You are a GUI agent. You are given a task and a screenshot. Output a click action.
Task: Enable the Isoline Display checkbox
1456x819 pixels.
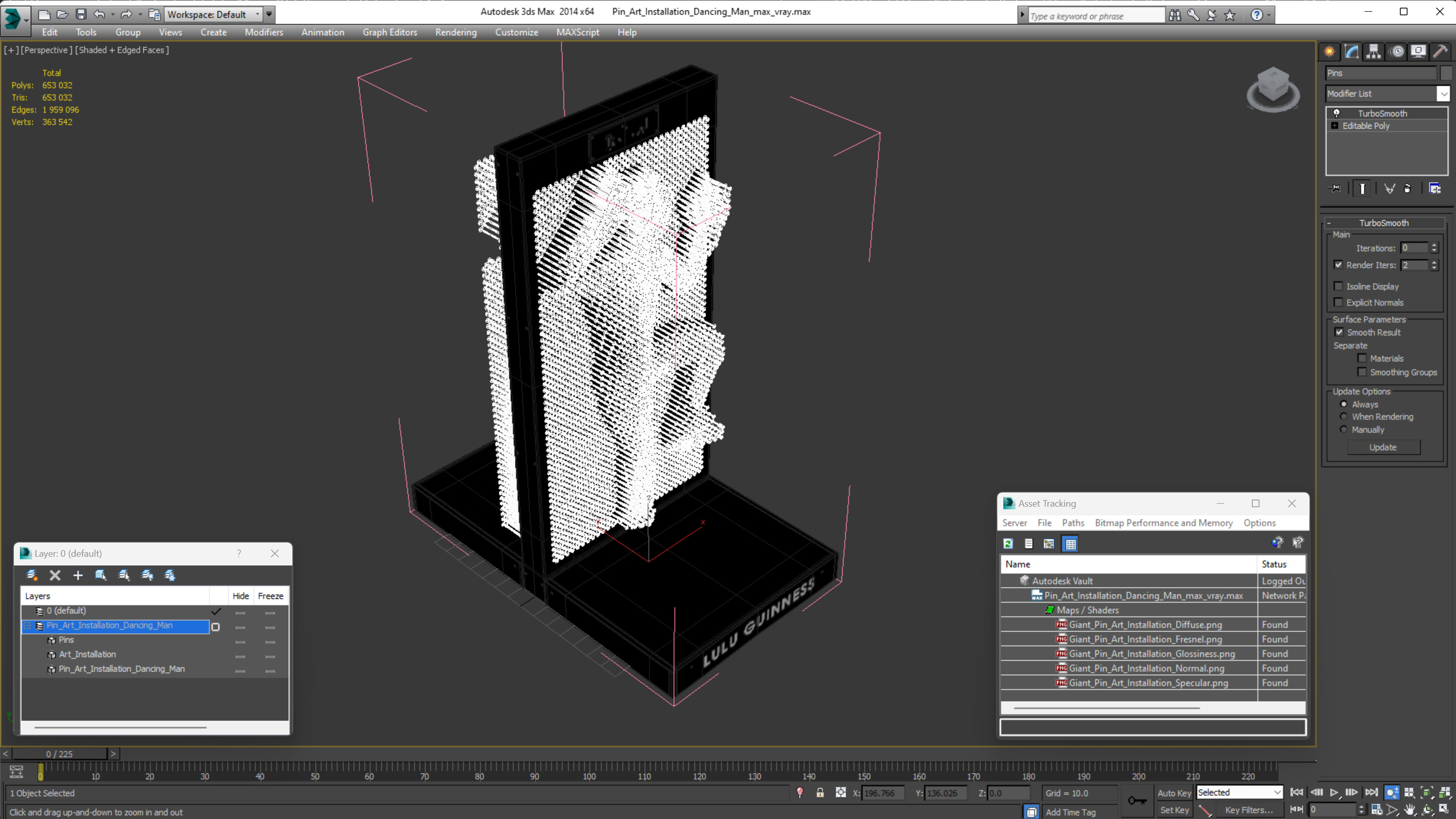tap(1338, 286)
